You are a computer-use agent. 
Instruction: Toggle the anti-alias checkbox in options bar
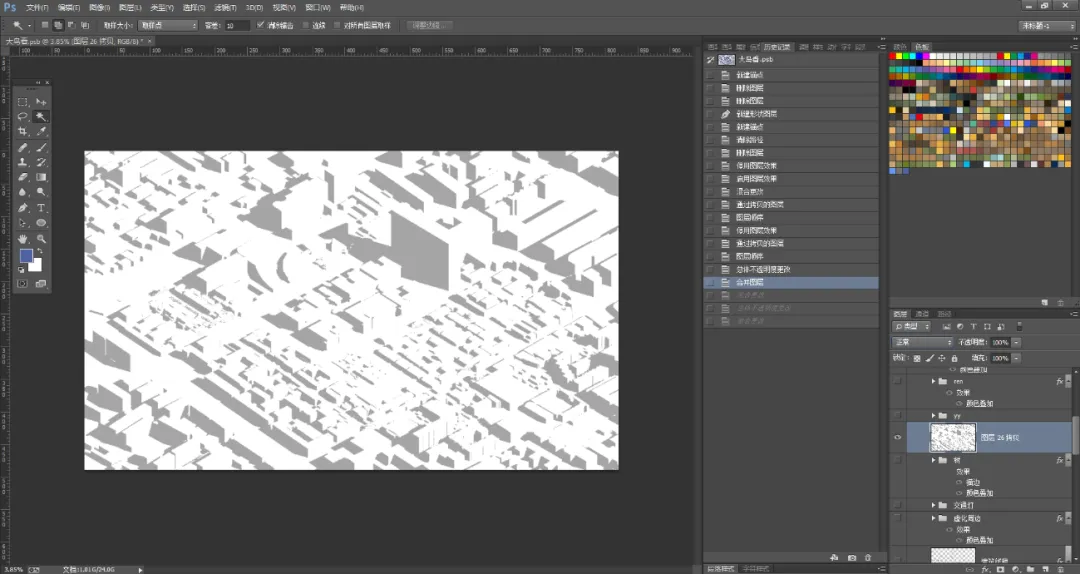point(260,25)
